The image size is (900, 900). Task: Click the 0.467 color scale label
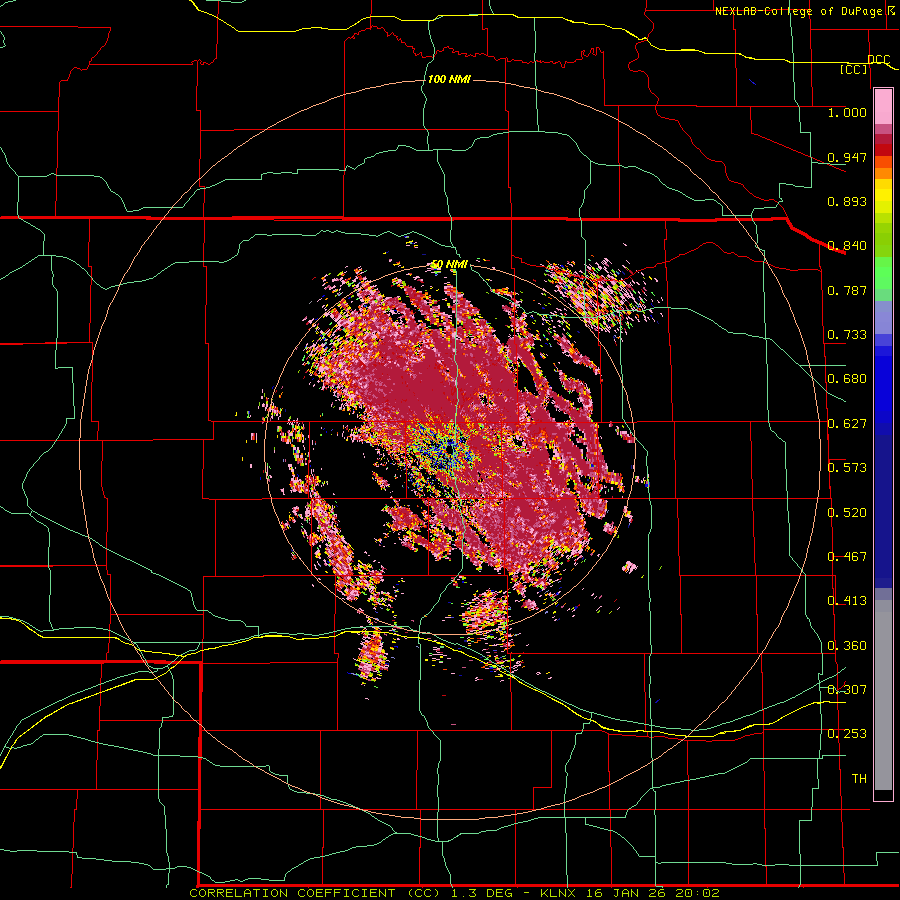[x=847, y=557]
